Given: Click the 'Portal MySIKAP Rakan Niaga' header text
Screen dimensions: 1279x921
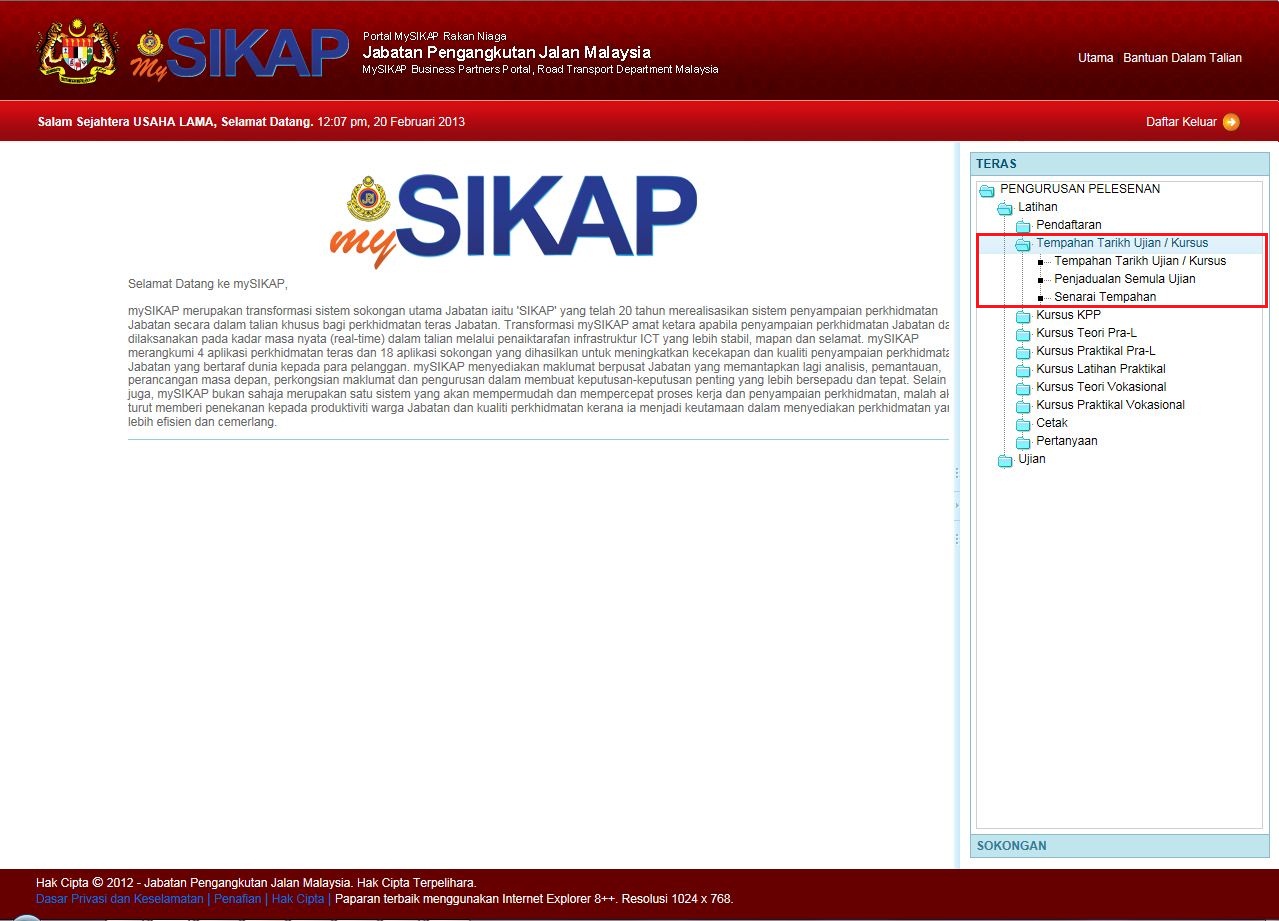Looking at the screenshot, I should [434, 36].
